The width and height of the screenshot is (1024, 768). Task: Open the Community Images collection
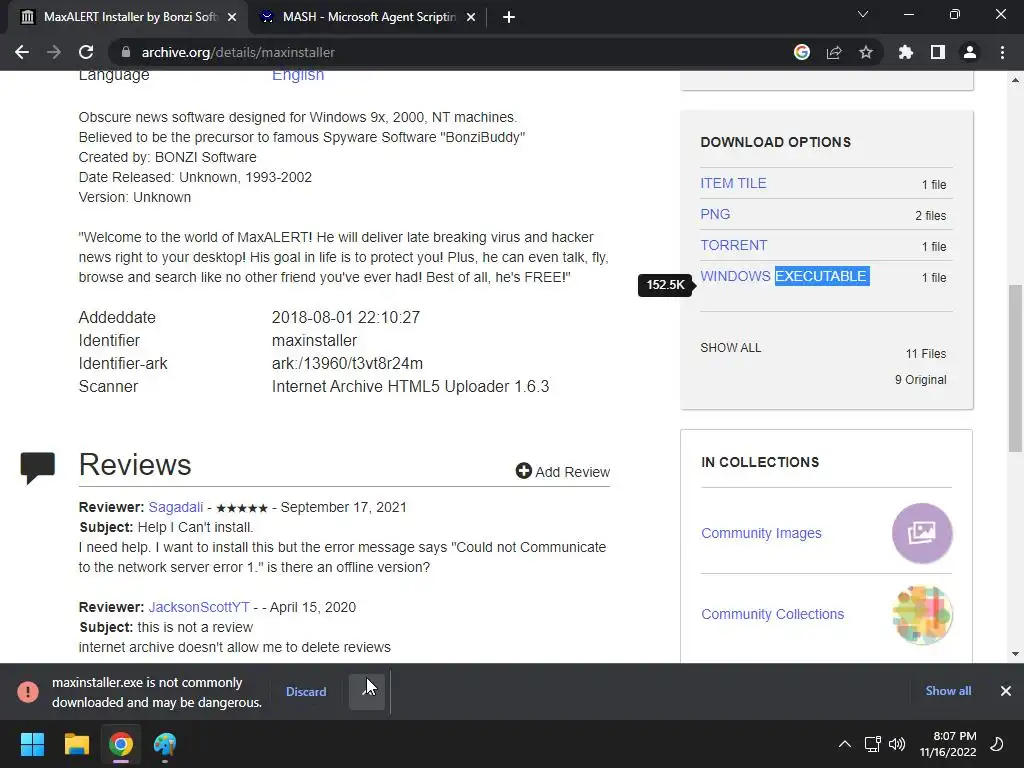[761, 534]
